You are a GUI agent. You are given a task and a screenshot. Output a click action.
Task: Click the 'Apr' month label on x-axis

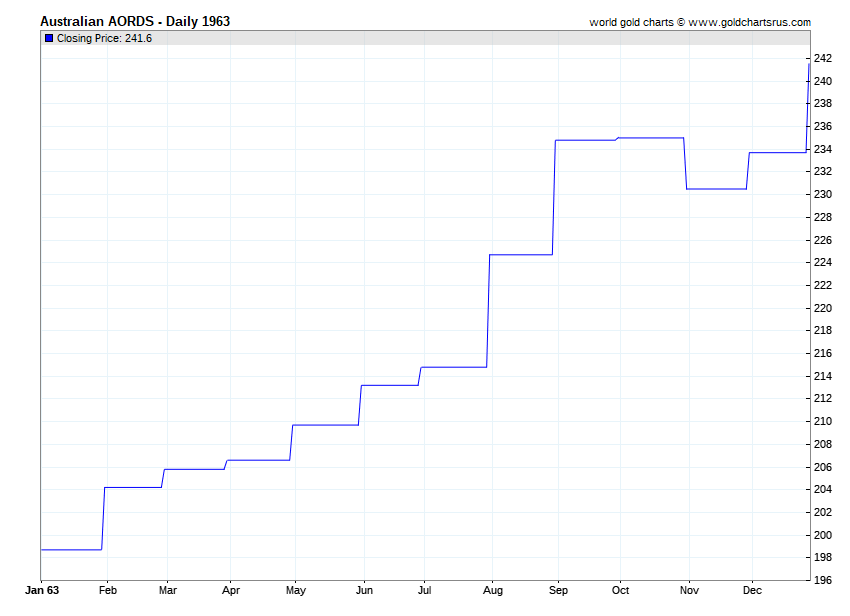(231, 591)
